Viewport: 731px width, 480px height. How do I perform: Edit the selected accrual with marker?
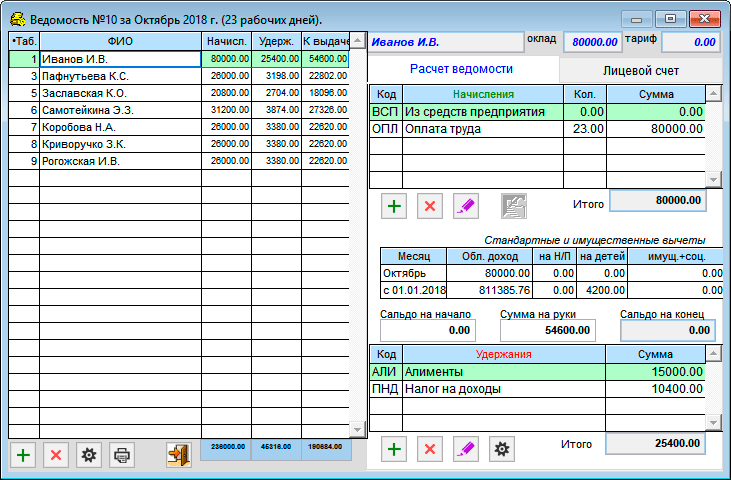[466, 206]
